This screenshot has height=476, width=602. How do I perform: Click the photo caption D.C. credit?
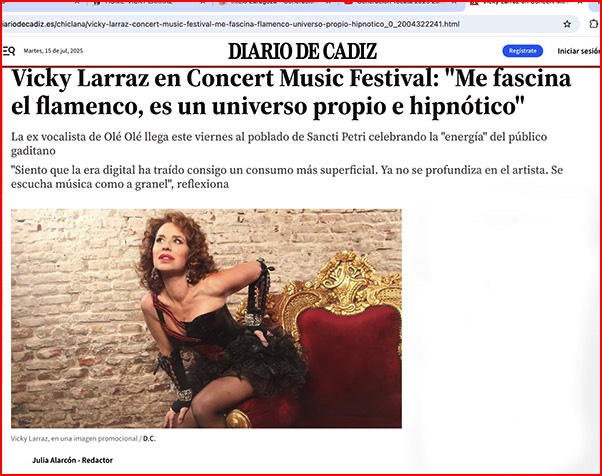click(149, 438)
